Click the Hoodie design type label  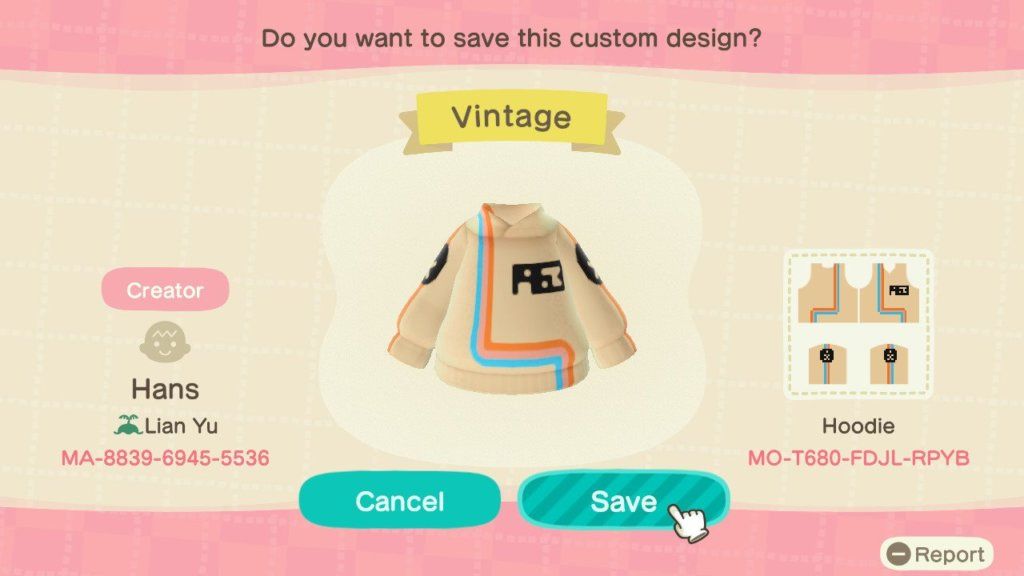pyautogui.click(x=858, y=426)
